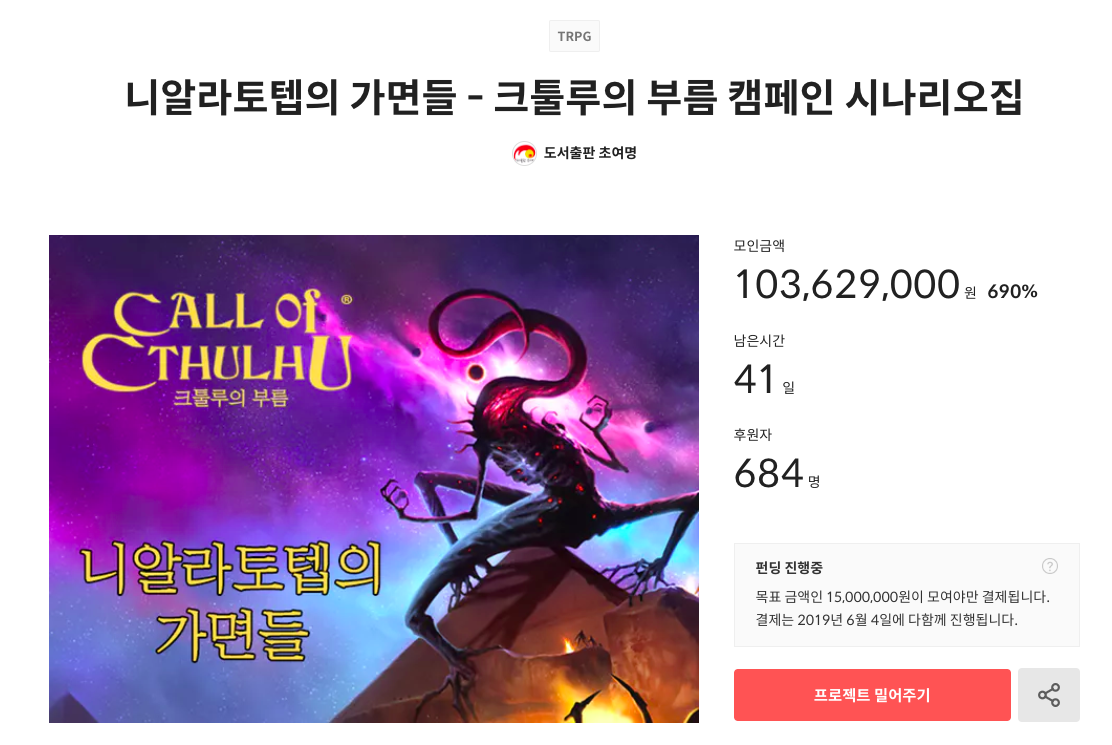Click the 도서출판 초여명 creator avatar
Viewport: 1112px width, 745px height.
[524, 153]
